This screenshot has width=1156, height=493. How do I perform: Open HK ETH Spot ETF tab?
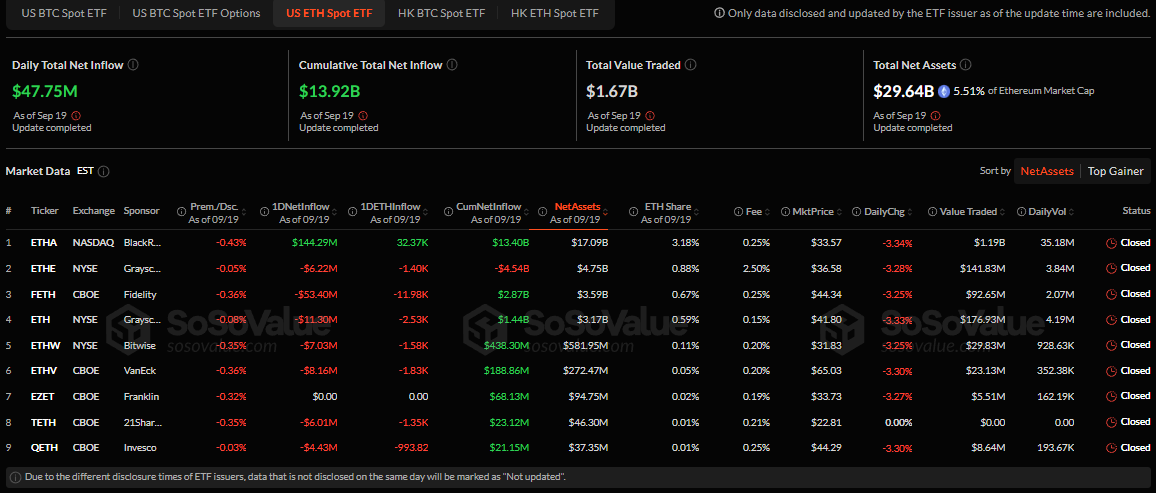click(x=554, y=13)
